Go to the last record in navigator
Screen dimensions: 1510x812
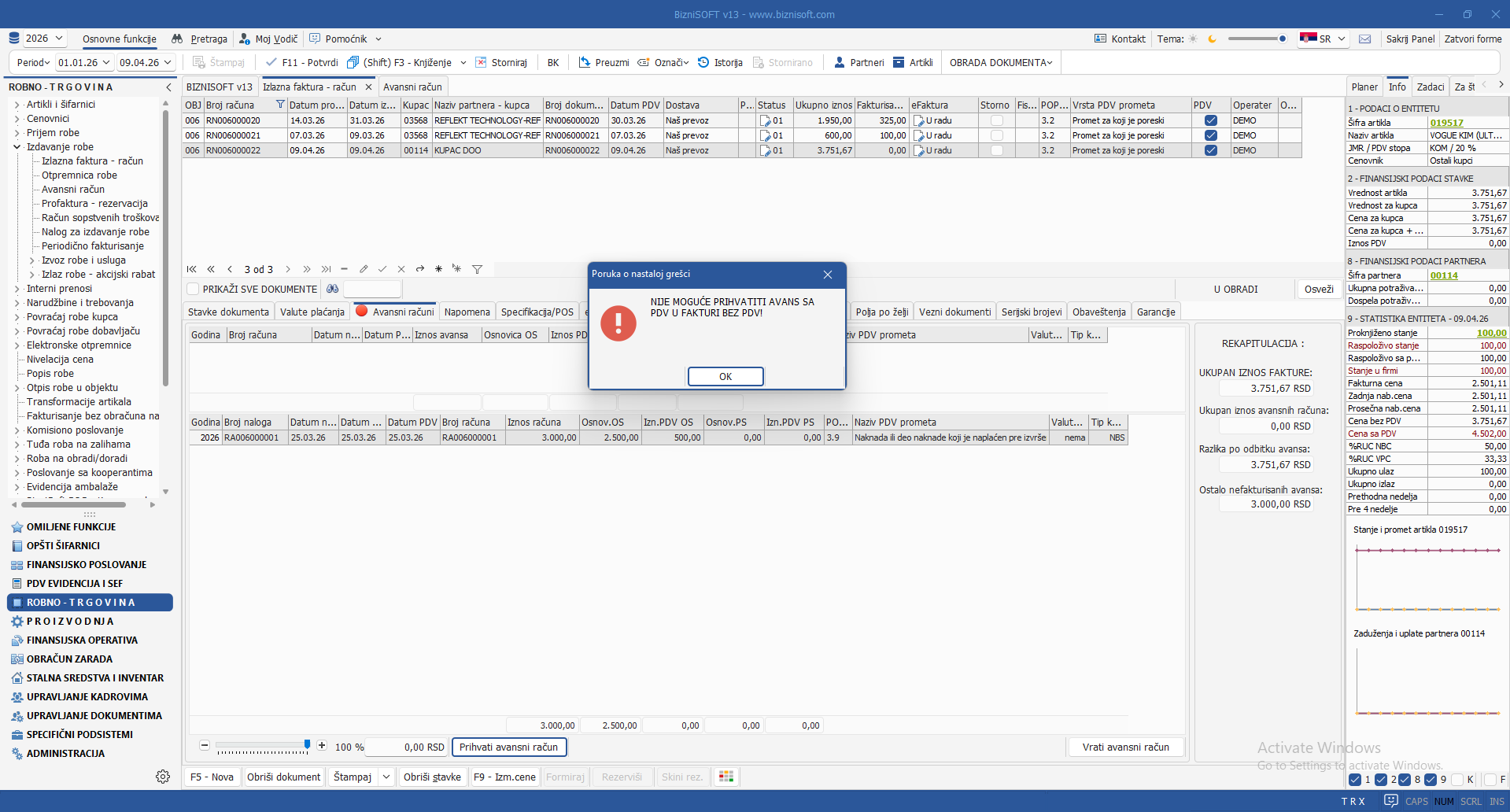point(326,269)
